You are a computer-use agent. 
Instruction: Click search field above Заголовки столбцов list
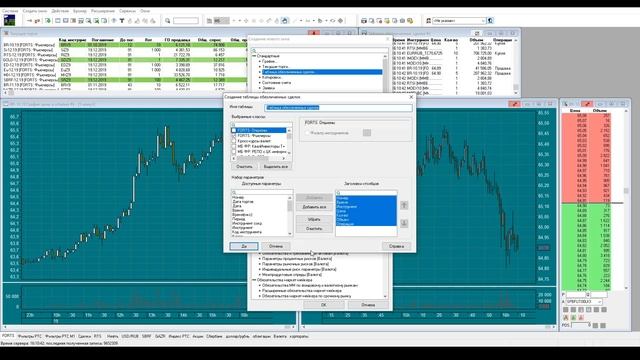point(366,193)
